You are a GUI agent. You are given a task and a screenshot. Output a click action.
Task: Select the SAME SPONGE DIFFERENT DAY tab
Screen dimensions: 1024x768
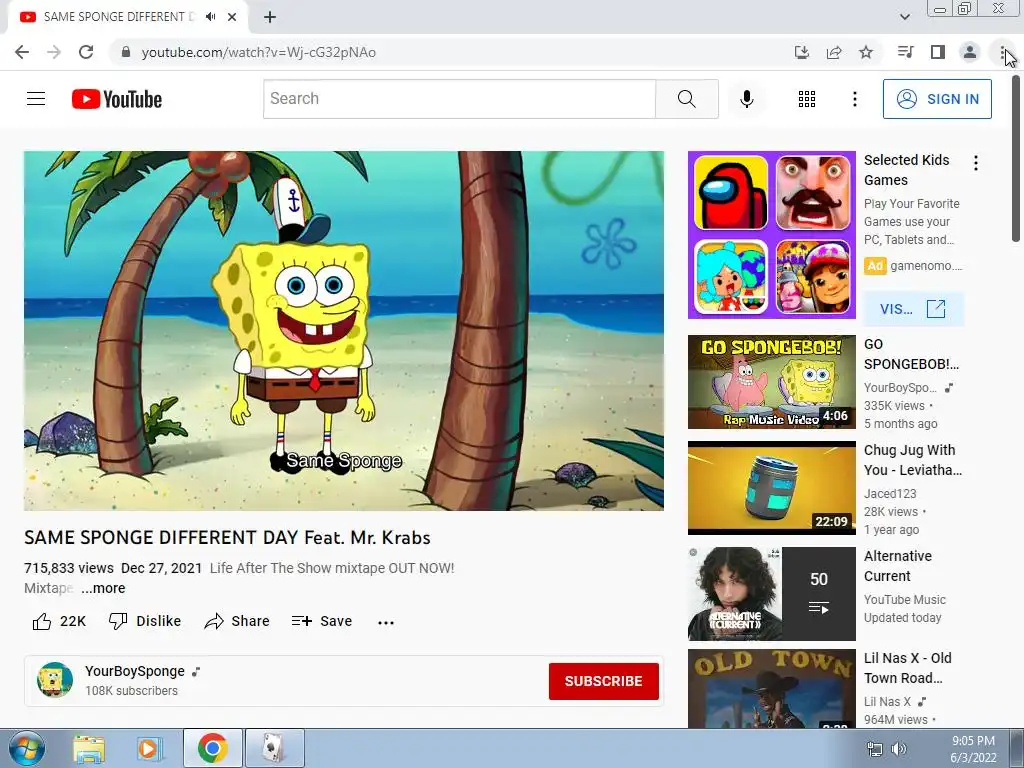120,17
